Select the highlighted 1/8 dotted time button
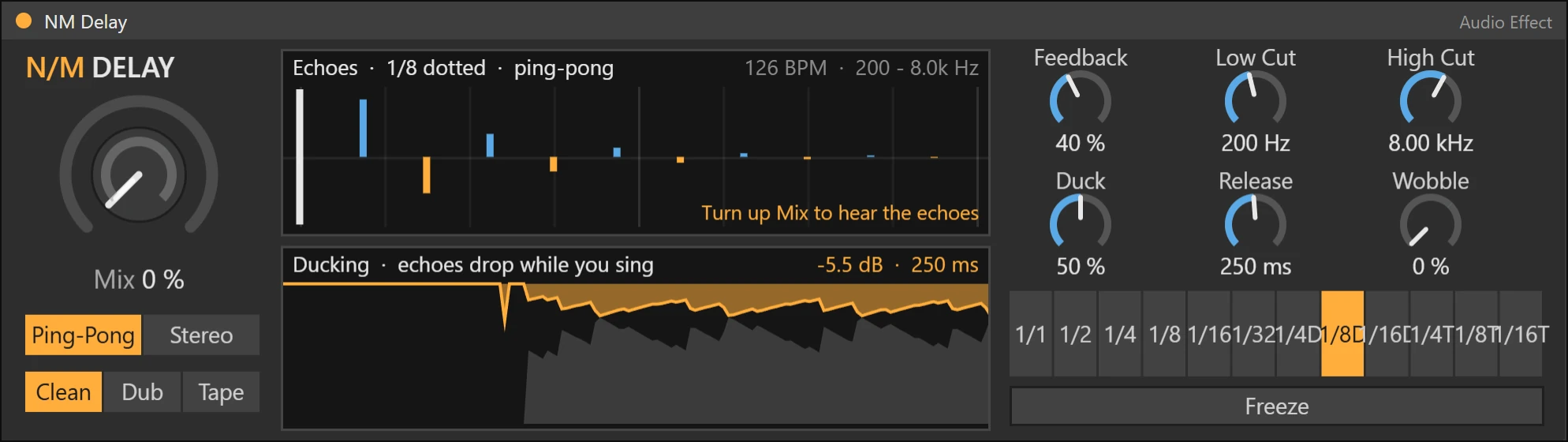The width and height of the screenshot is (1568, 442). [1342, 334]
